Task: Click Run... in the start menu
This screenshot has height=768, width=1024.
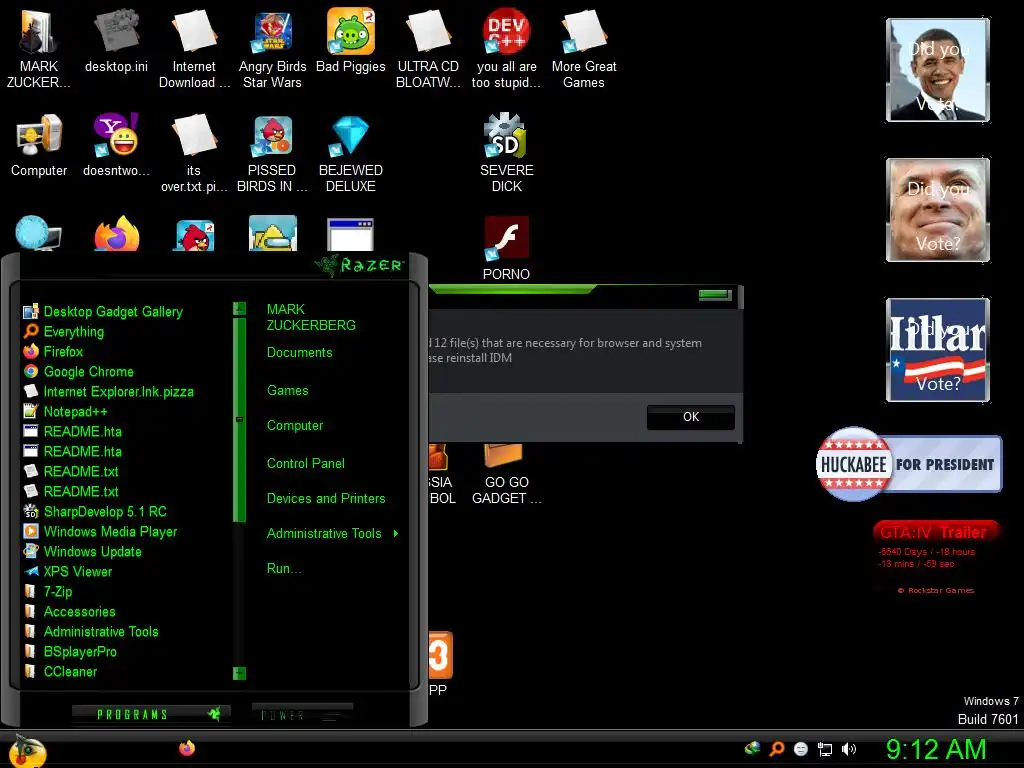Action: point(283,568)
